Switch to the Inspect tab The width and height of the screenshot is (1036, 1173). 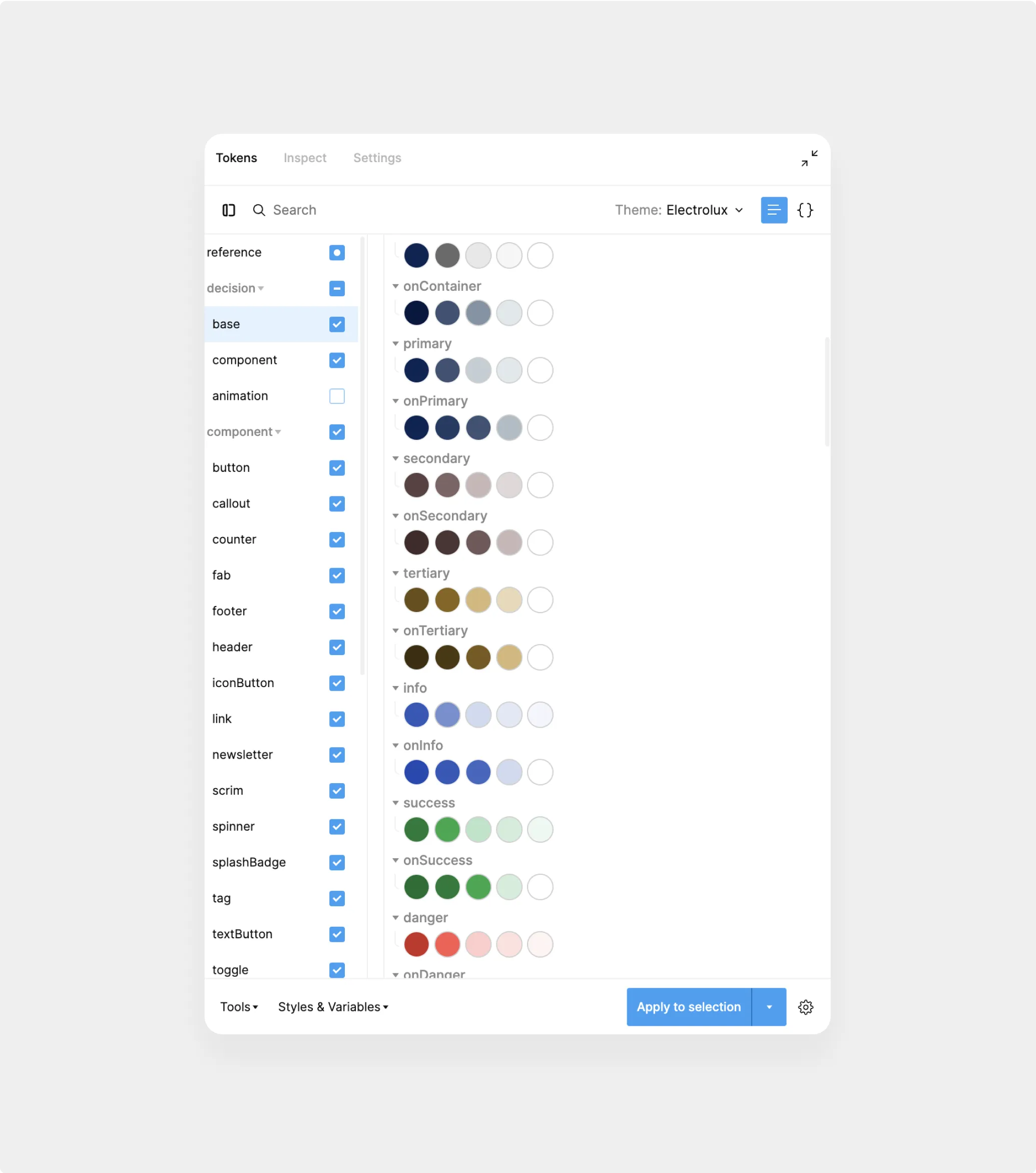[x=305, y=158]
